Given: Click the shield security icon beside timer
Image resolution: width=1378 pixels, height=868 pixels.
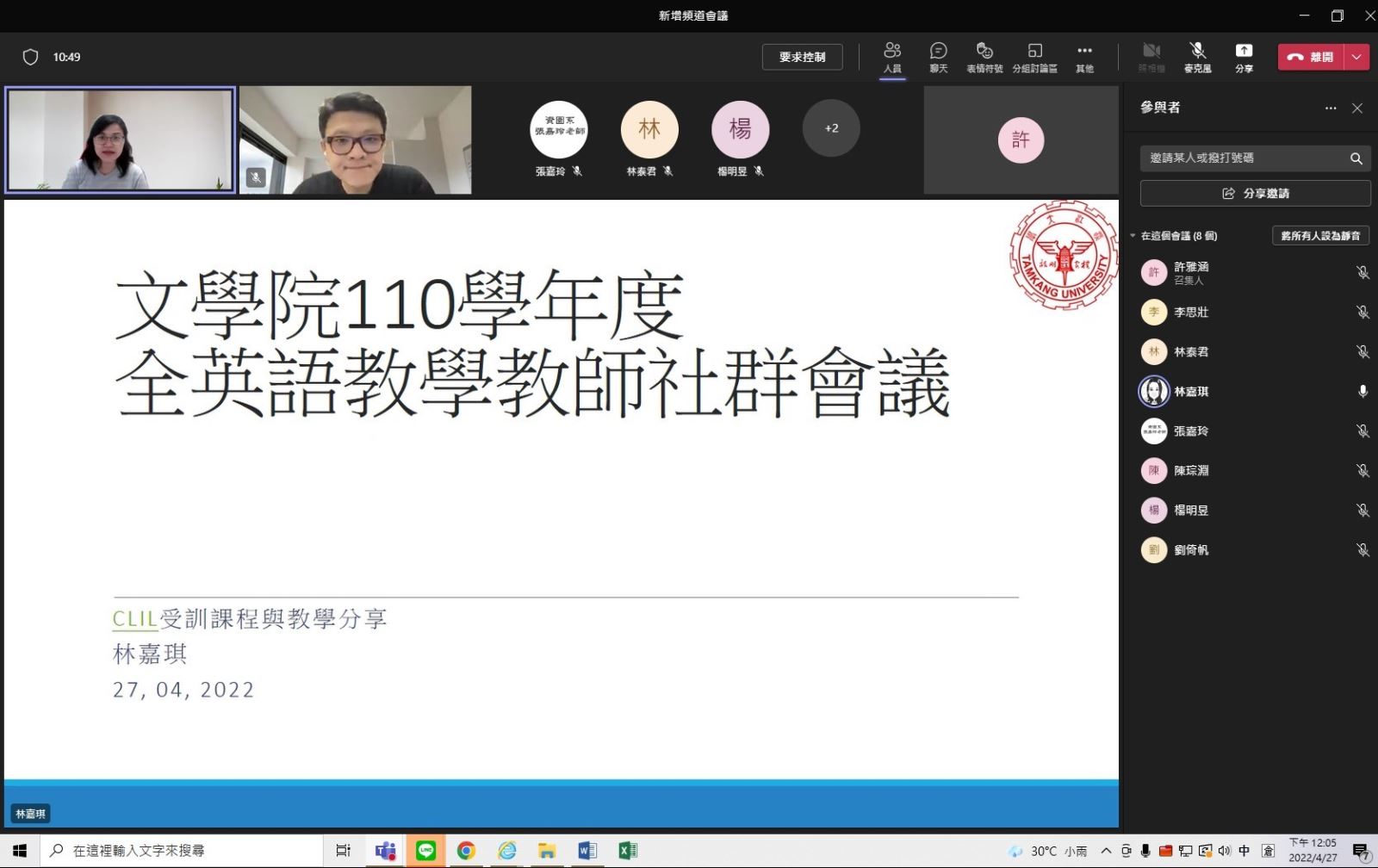Looking at the screenshot, I should tap(30, 57).
